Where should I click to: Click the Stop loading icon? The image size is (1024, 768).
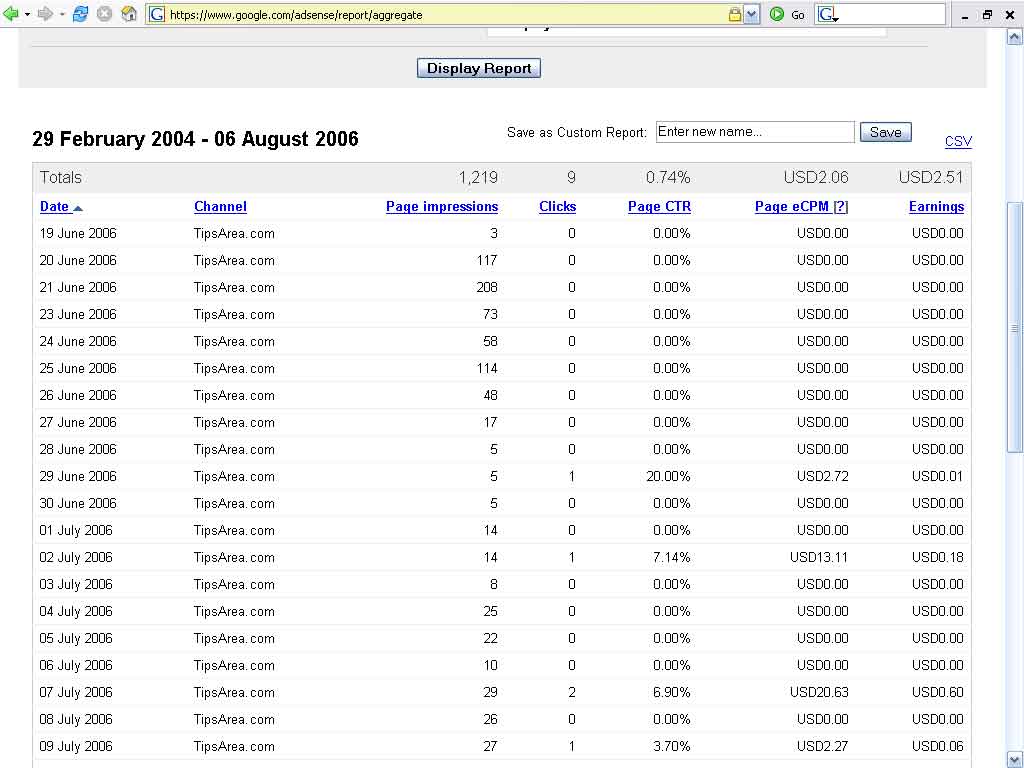[104, 14]
